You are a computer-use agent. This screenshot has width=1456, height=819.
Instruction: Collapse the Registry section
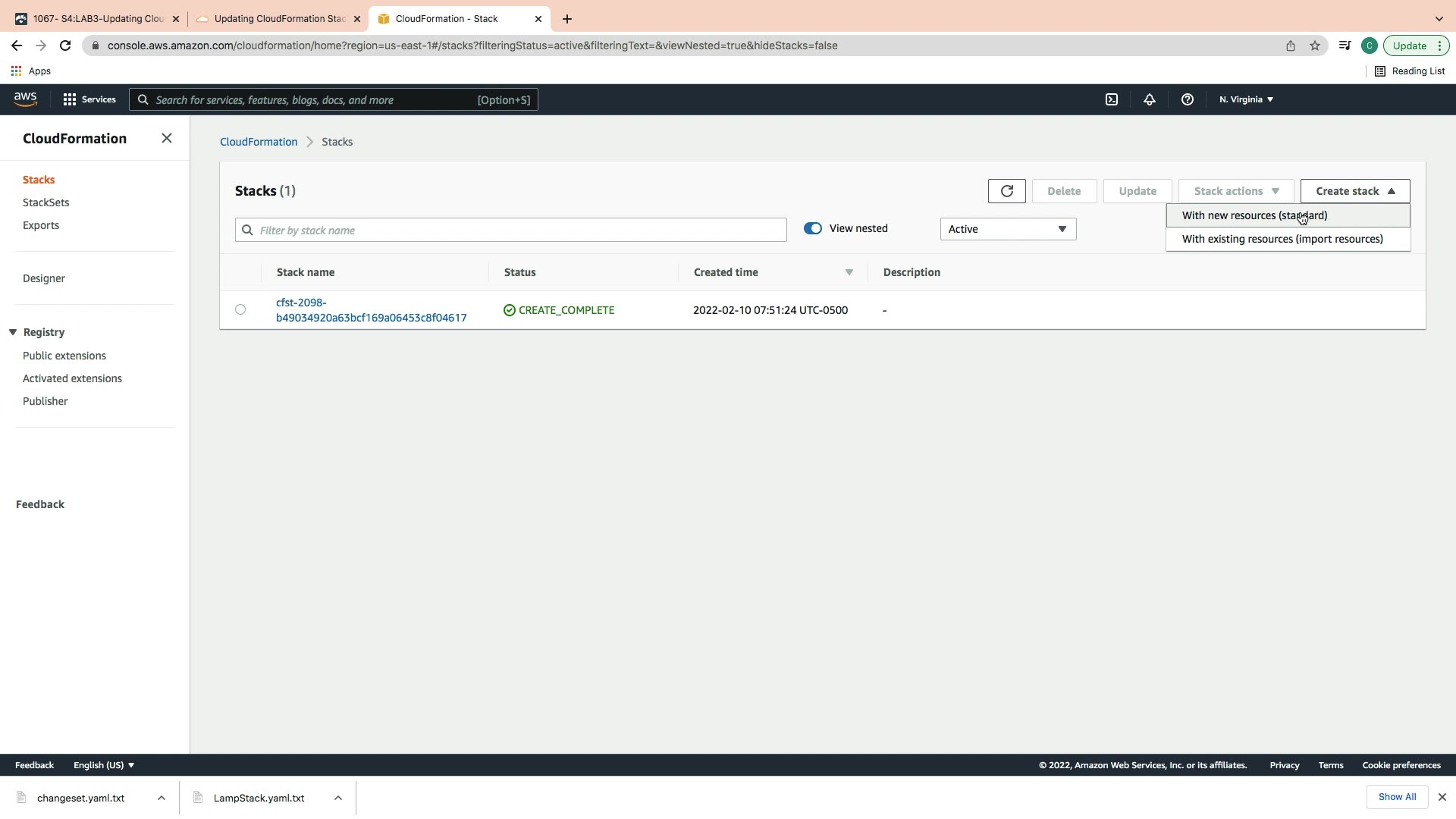[x=13, y=332]
